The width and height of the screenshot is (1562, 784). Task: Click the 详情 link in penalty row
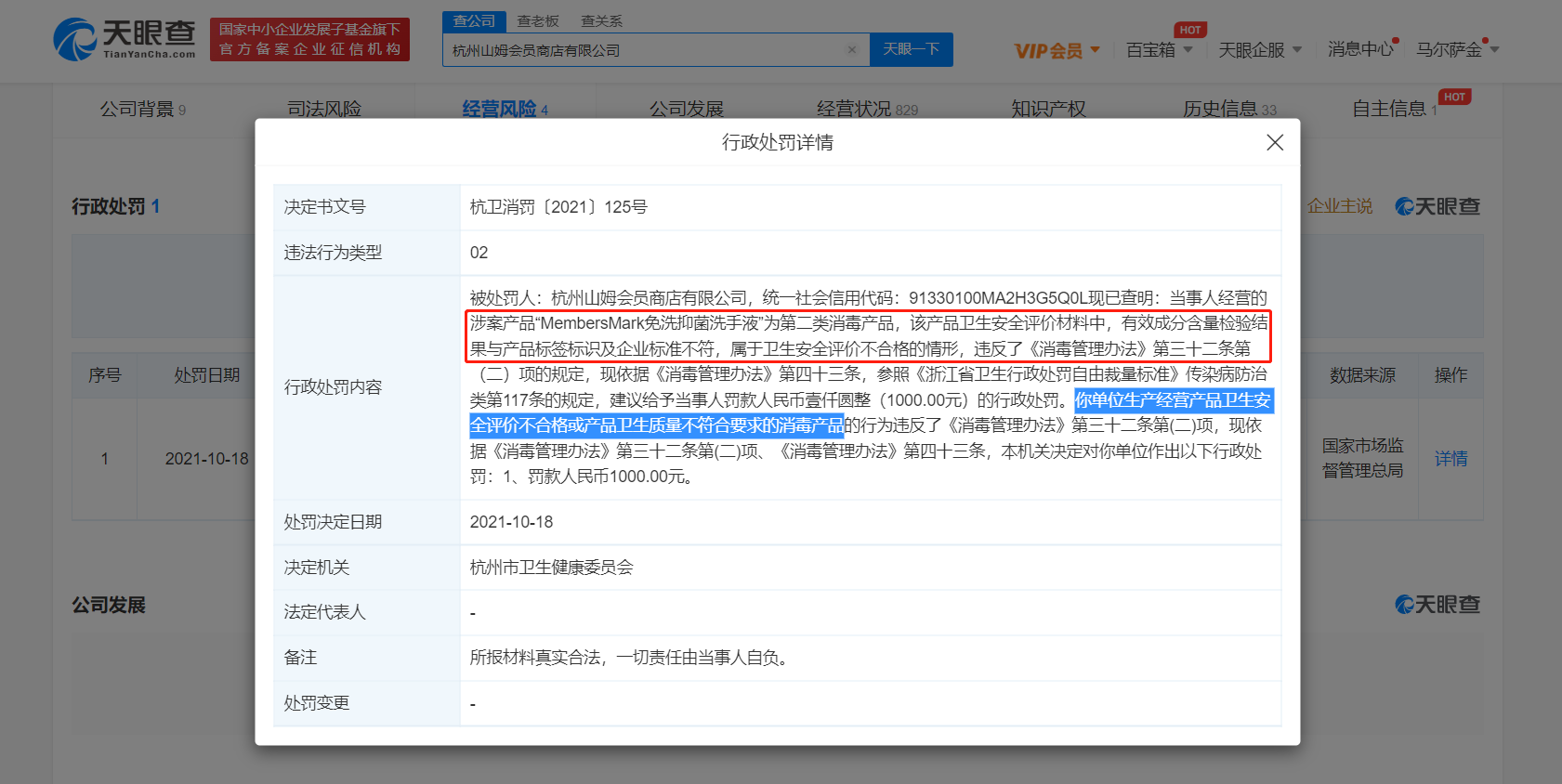coord(1450,459)
